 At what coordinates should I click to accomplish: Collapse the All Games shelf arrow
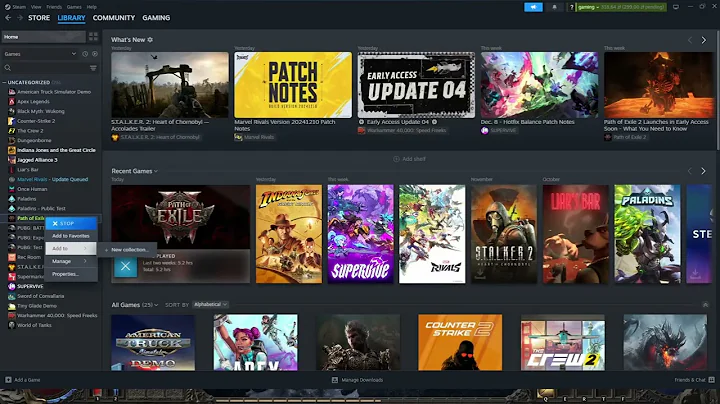pyautogui.click(x=705, y=305)
